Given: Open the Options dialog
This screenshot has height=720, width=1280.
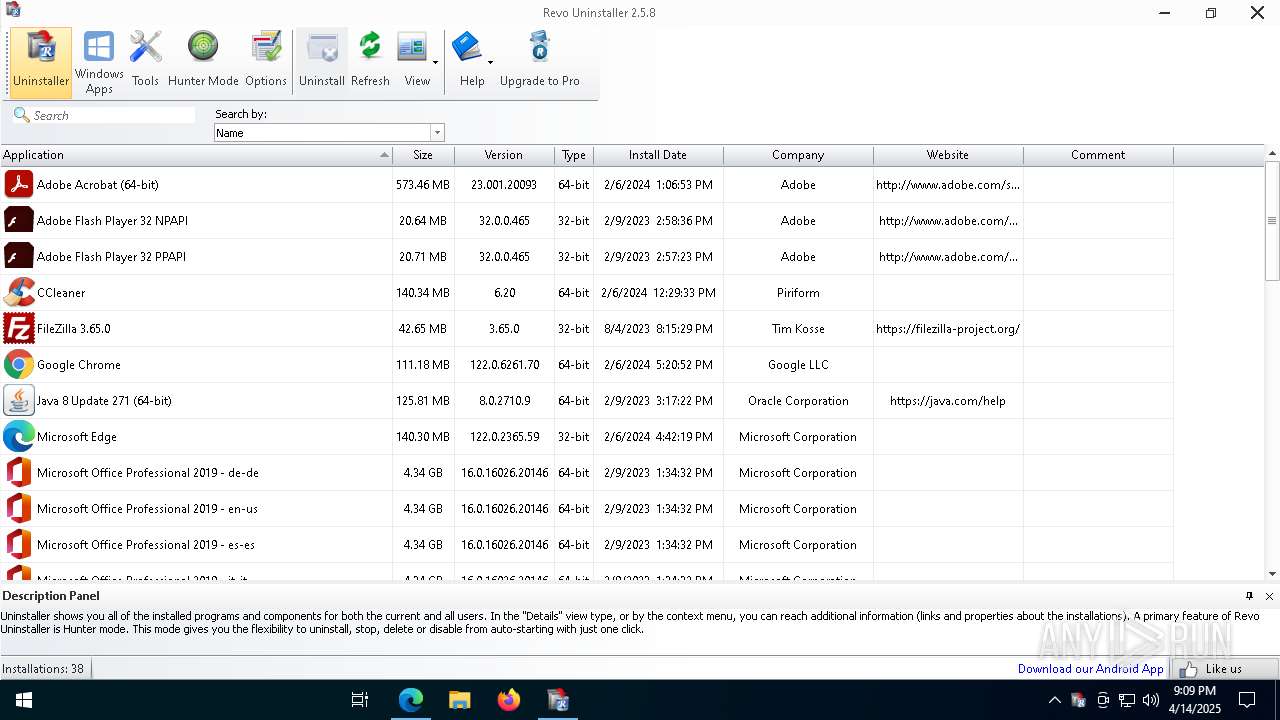Looking at the screenshot, I should 266,61.
